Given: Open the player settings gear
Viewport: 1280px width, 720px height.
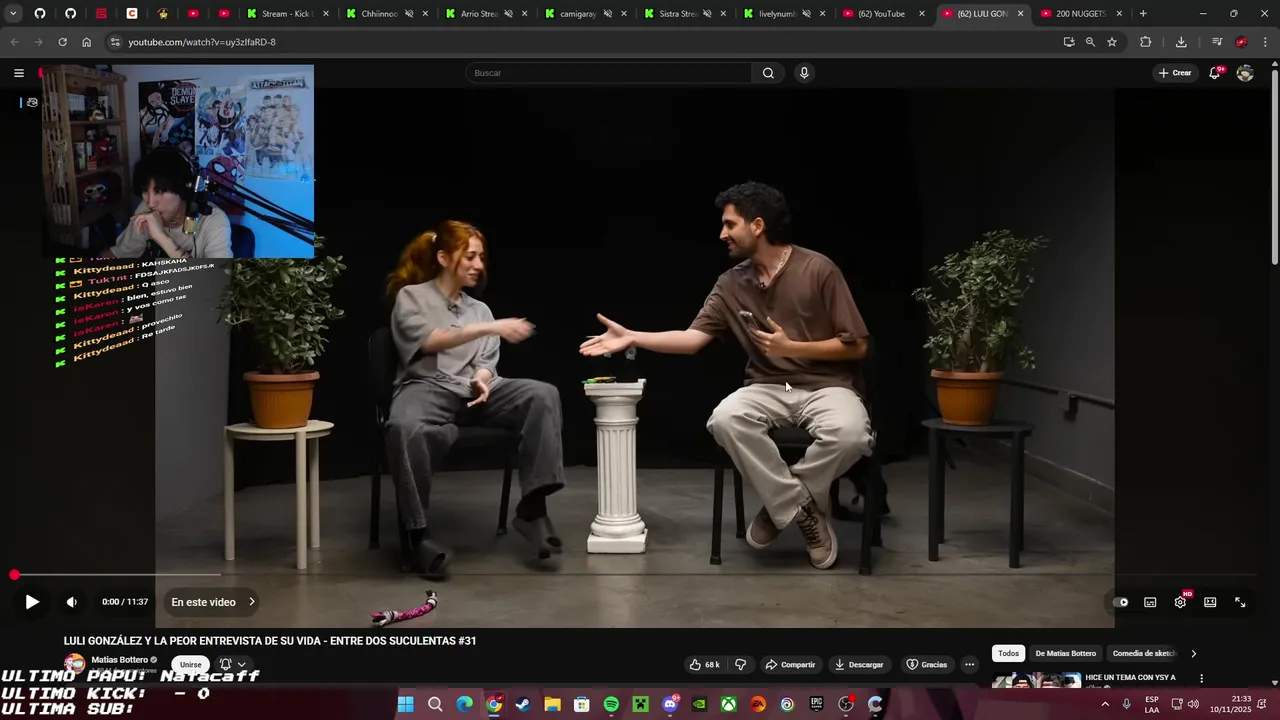Looking at the screenshot, I should [1180, 602].
